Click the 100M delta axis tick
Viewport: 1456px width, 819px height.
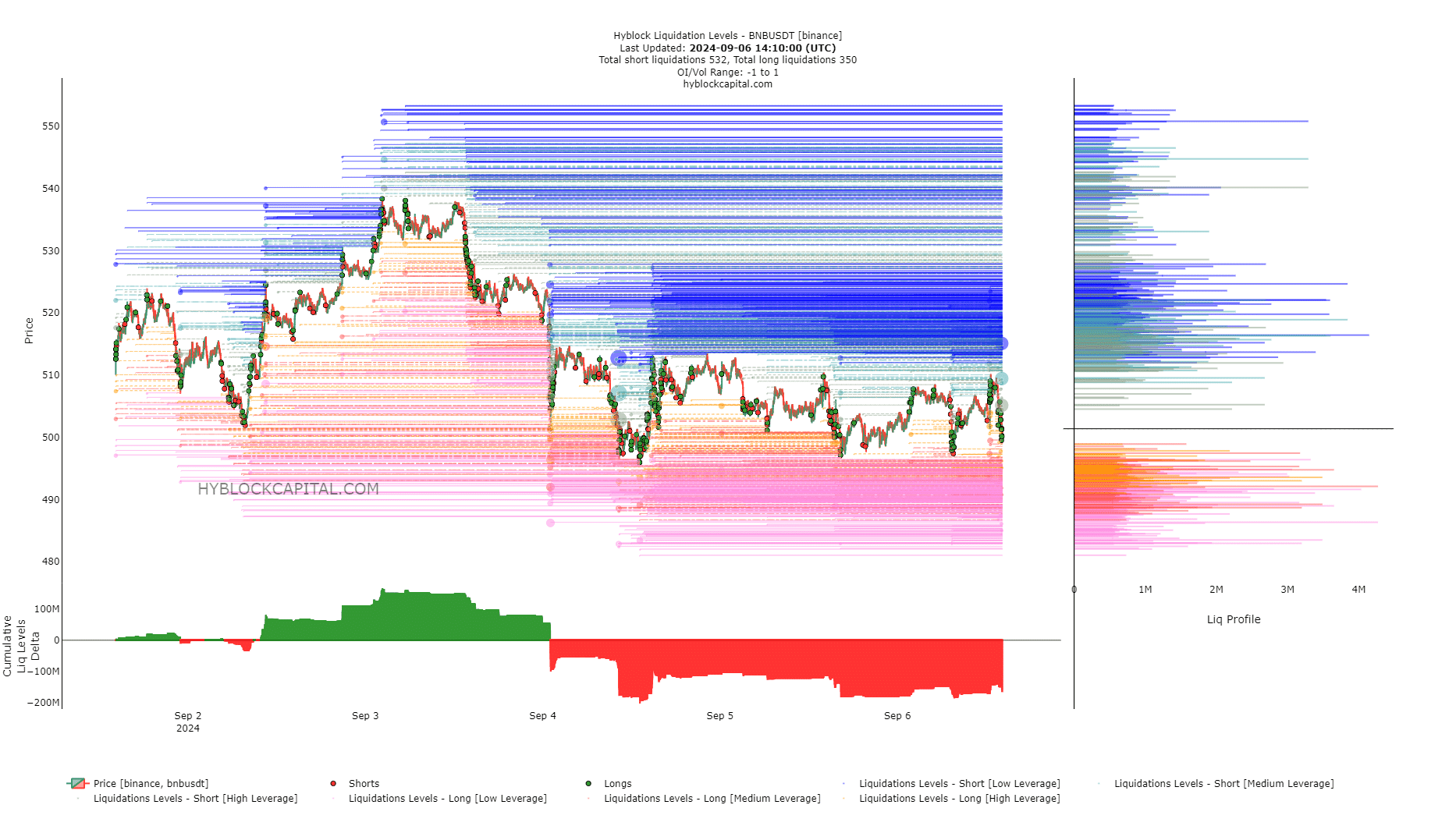[x=47, y=608]
